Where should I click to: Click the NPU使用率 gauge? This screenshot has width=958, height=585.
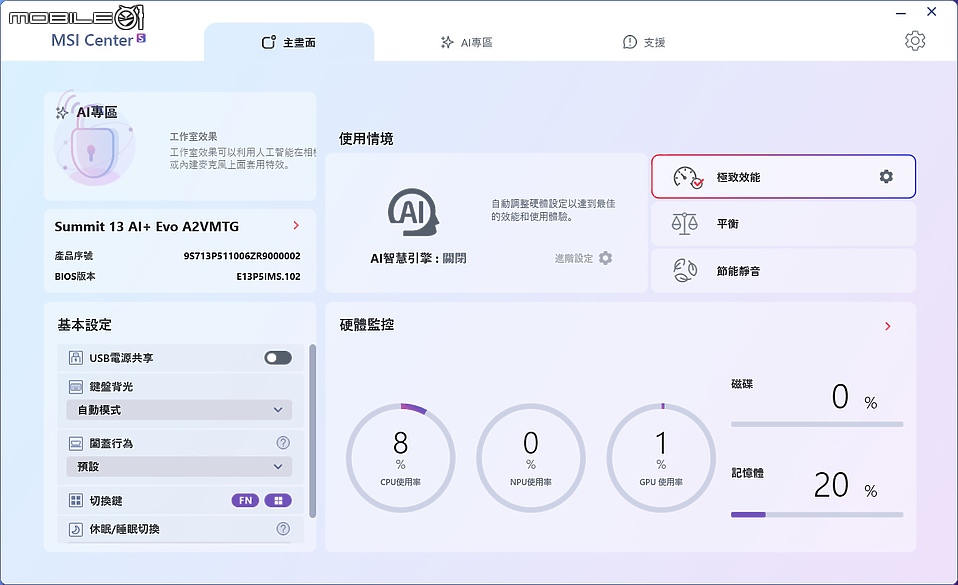click(x=531, y=458)
